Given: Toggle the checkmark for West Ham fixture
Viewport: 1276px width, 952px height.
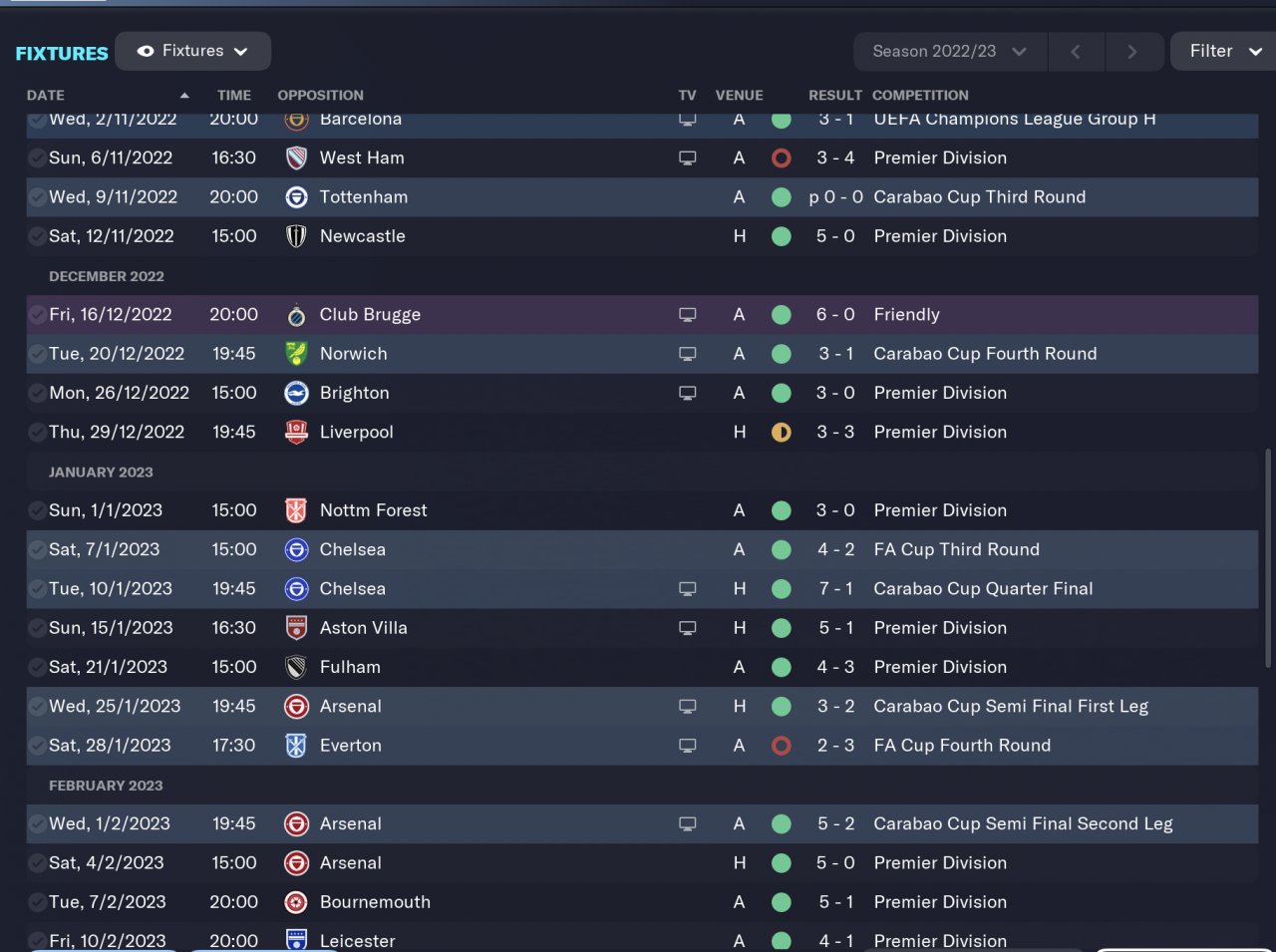Looking at the screenshot, I should click(37, 158).
